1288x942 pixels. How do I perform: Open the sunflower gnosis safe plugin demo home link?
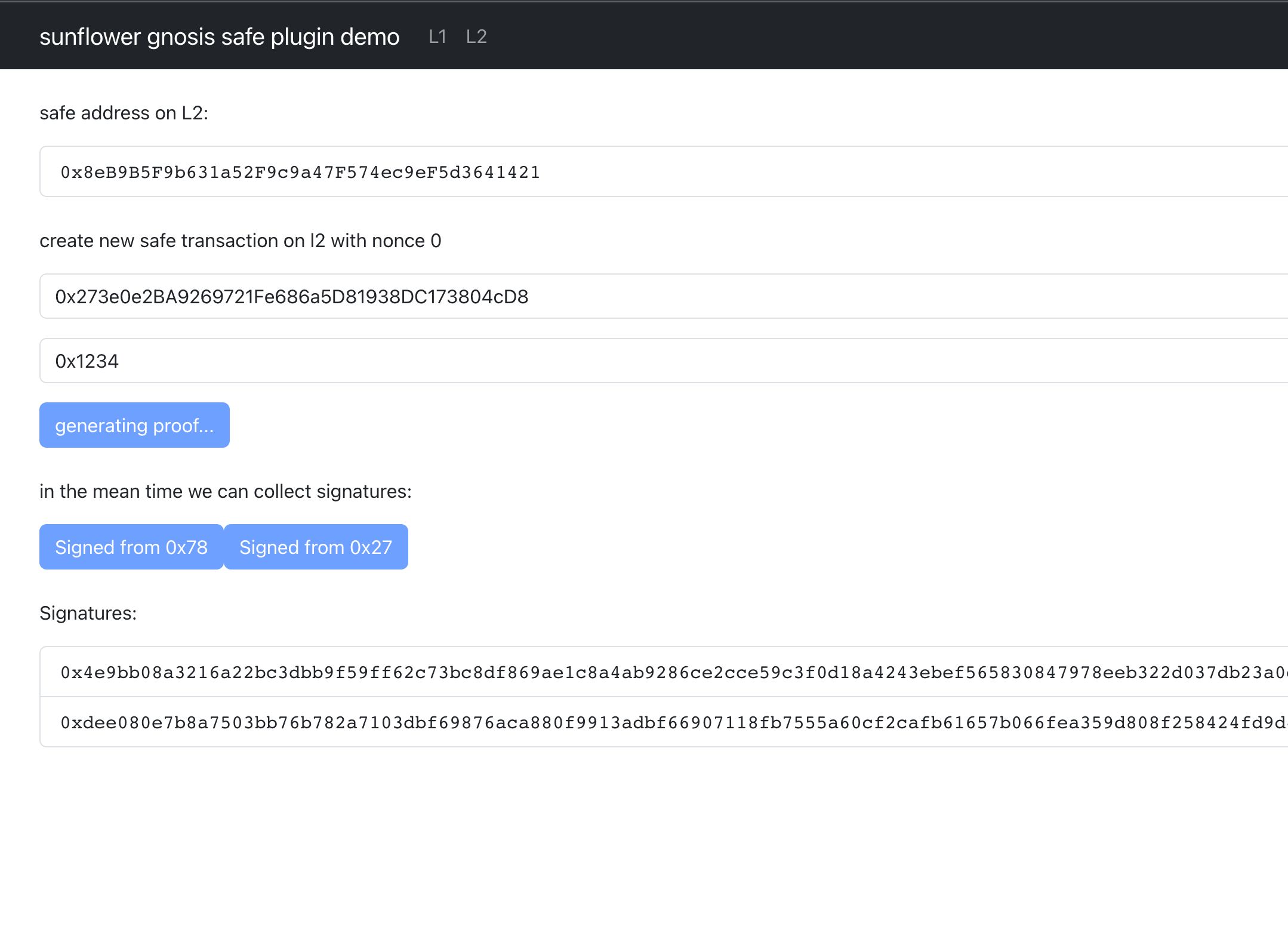tap(219, 37)
